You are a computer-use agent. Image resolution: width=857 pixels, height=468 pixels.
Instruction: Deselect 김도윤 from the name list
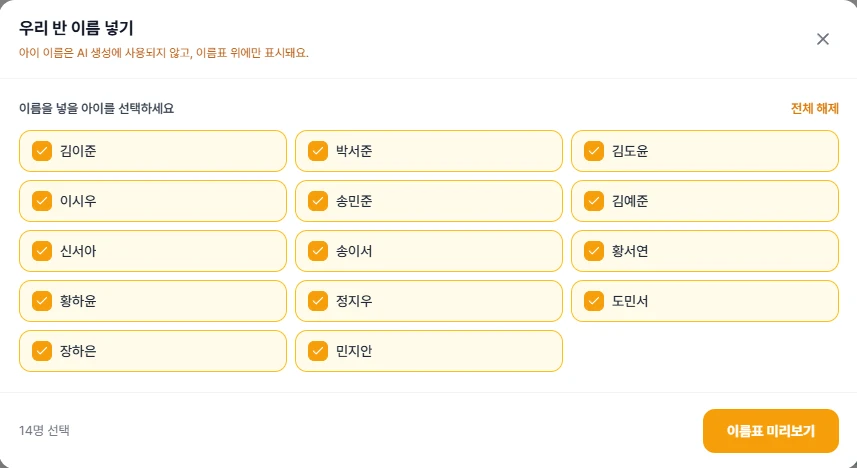[x=594, y=151]
